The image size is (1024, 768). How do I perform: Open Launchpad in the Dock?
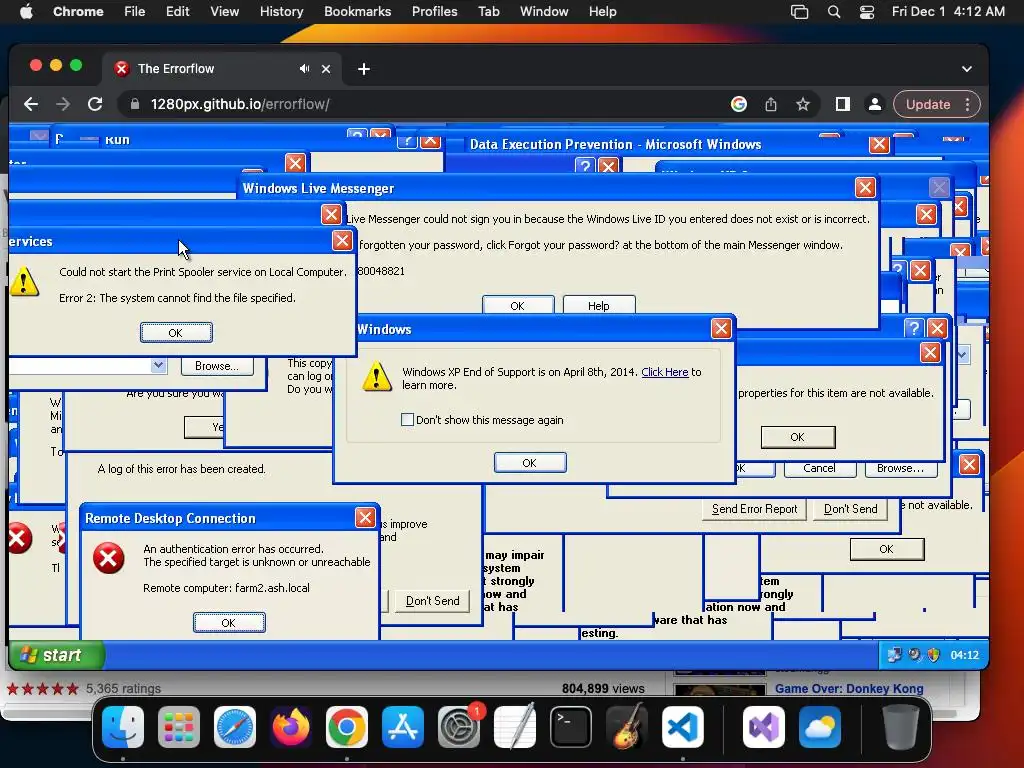178,727
